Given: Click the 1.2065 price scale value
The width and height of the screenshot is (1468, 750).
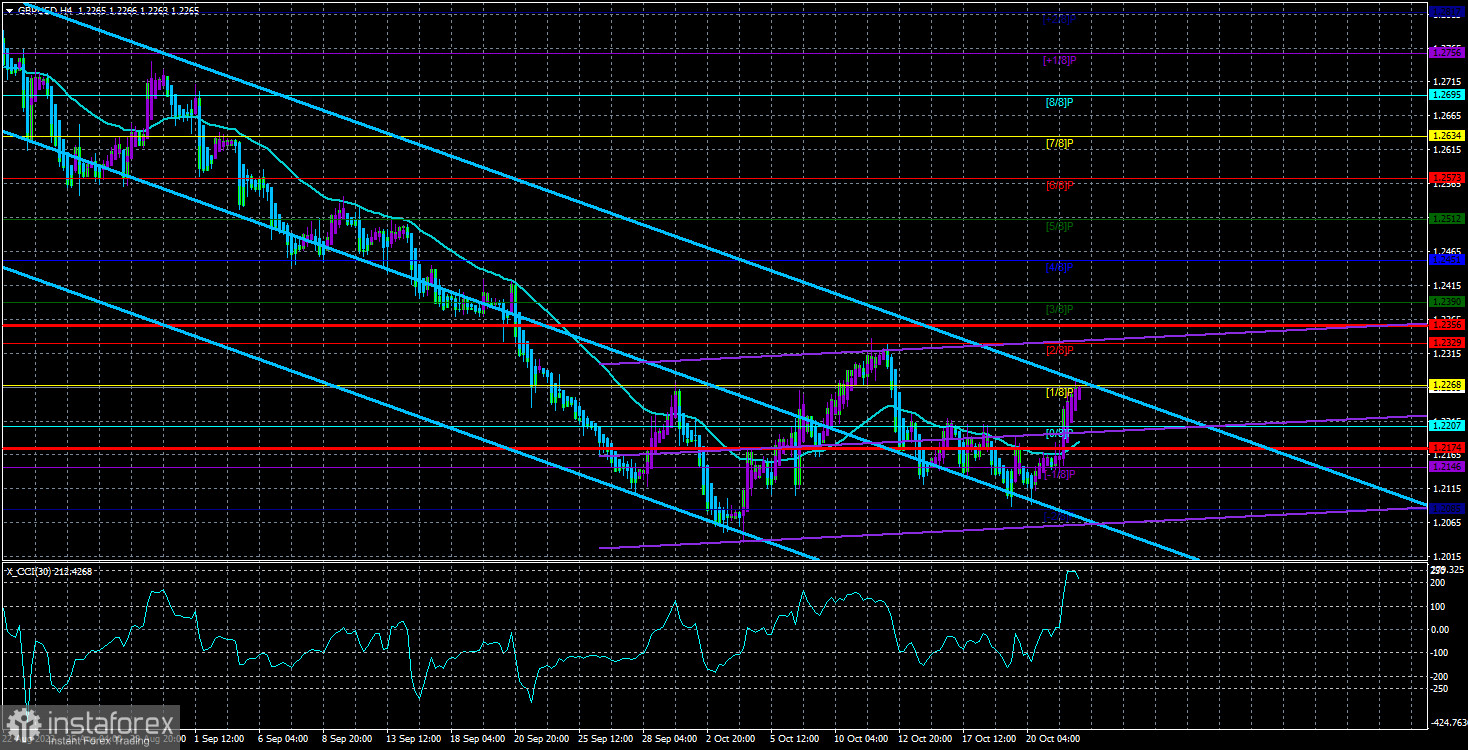Looking at the screenshot, I should [x=1446, y=522].
